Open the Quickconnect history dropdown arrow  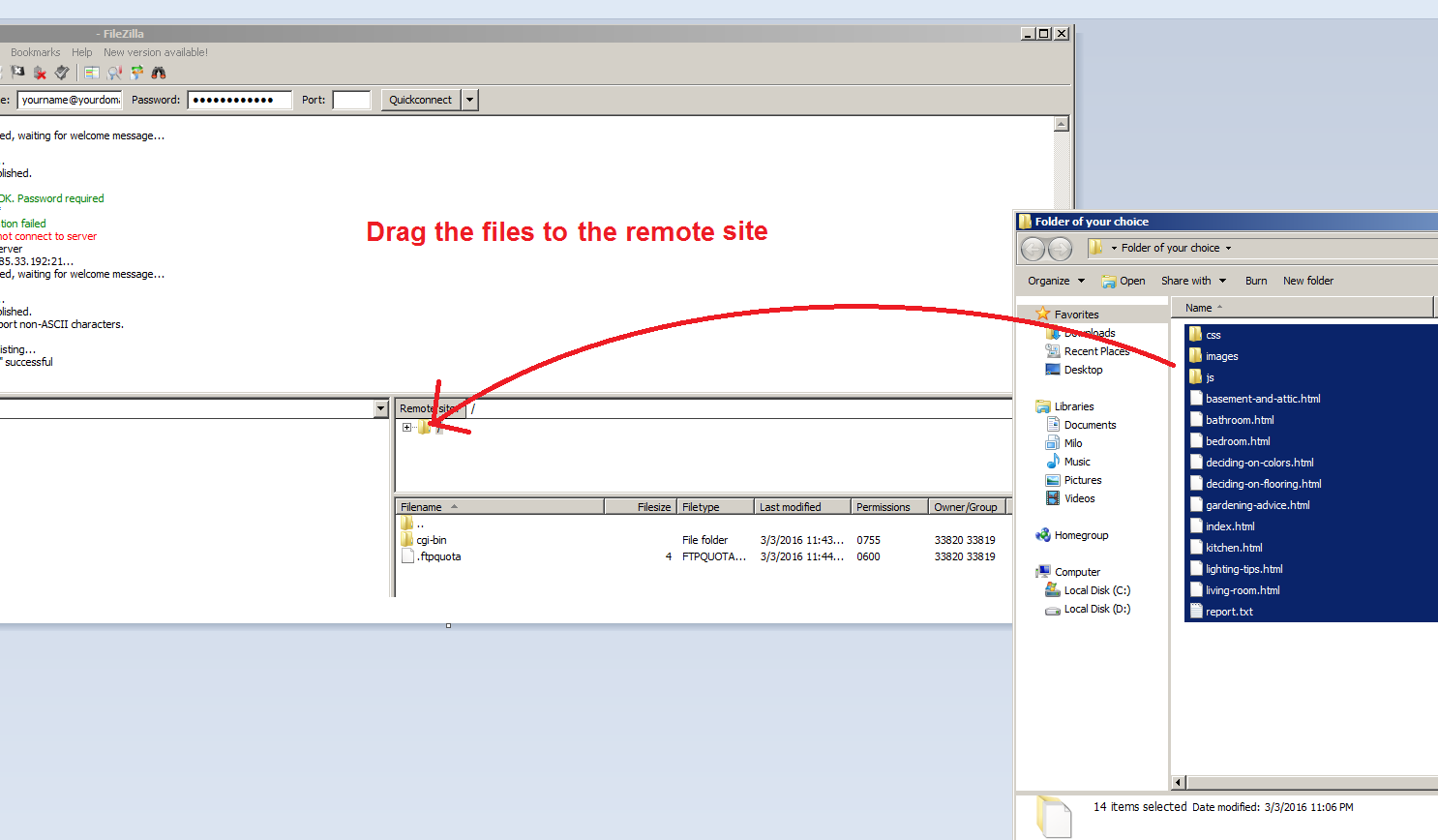(x=470, y=100)
